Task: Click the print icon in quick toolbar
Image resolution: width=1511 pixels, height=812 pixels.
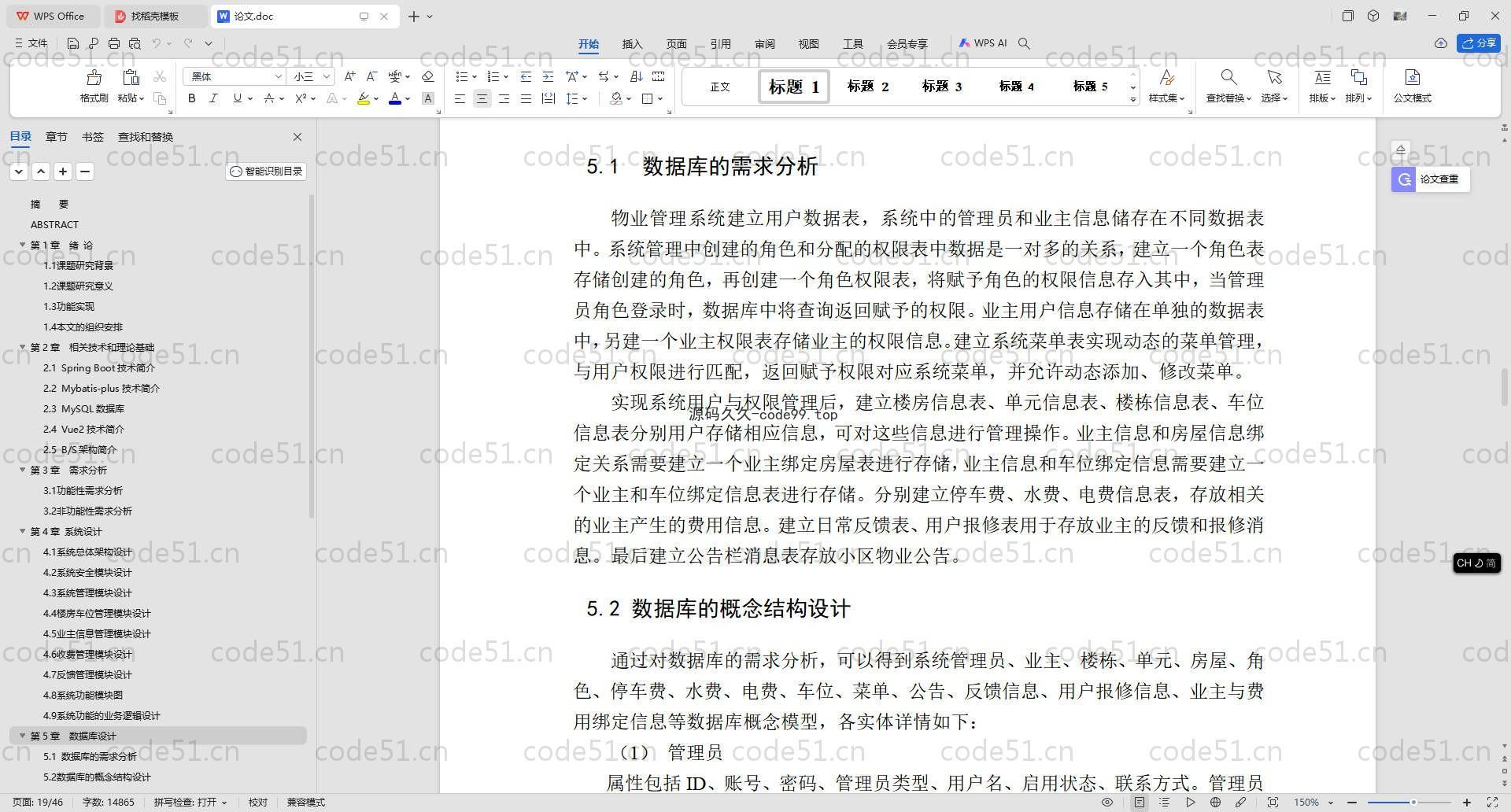Action: (x=114, y=43)
